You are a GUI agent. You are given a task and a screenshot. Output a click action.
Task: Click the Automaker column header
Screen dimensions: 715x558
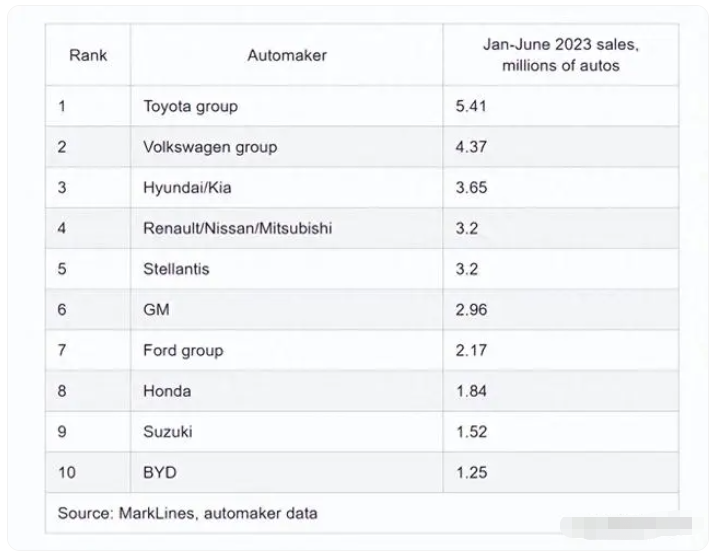coord(286,55)
